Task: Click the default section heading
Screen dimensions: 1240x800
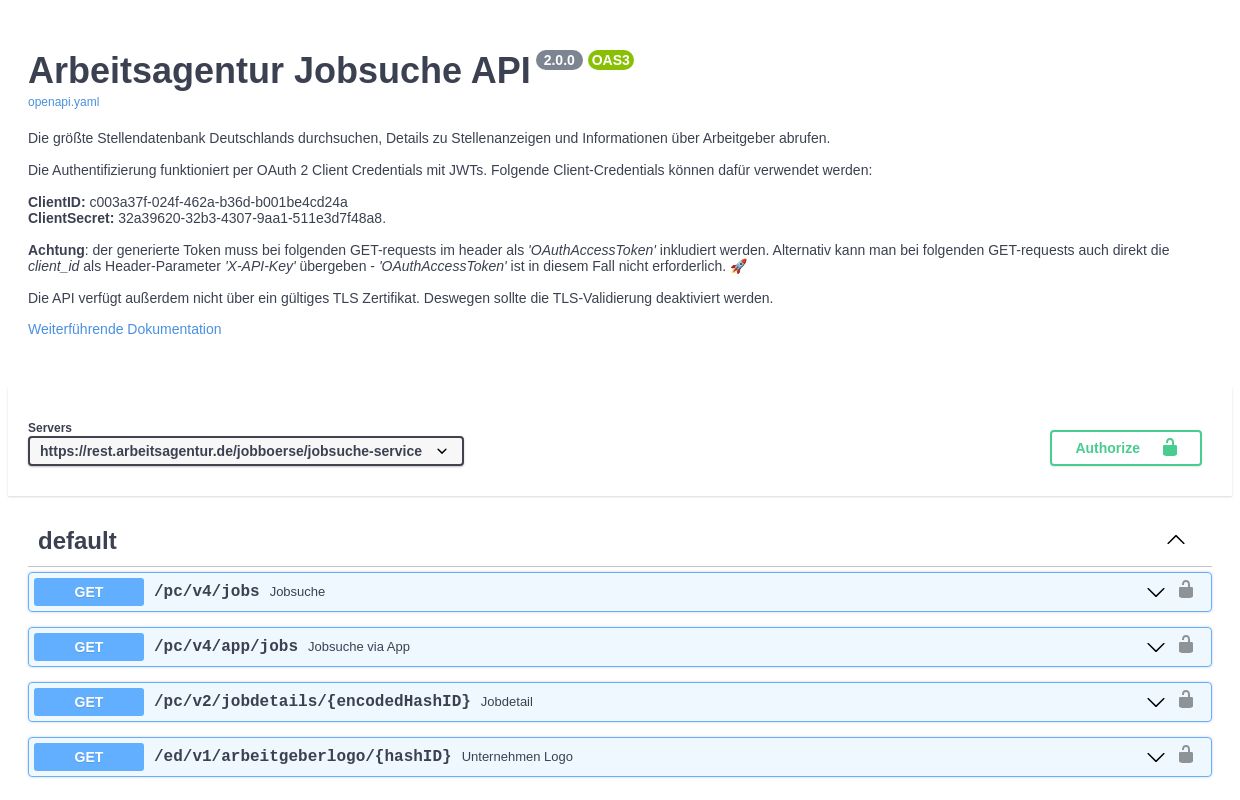Action: (77, 541)
